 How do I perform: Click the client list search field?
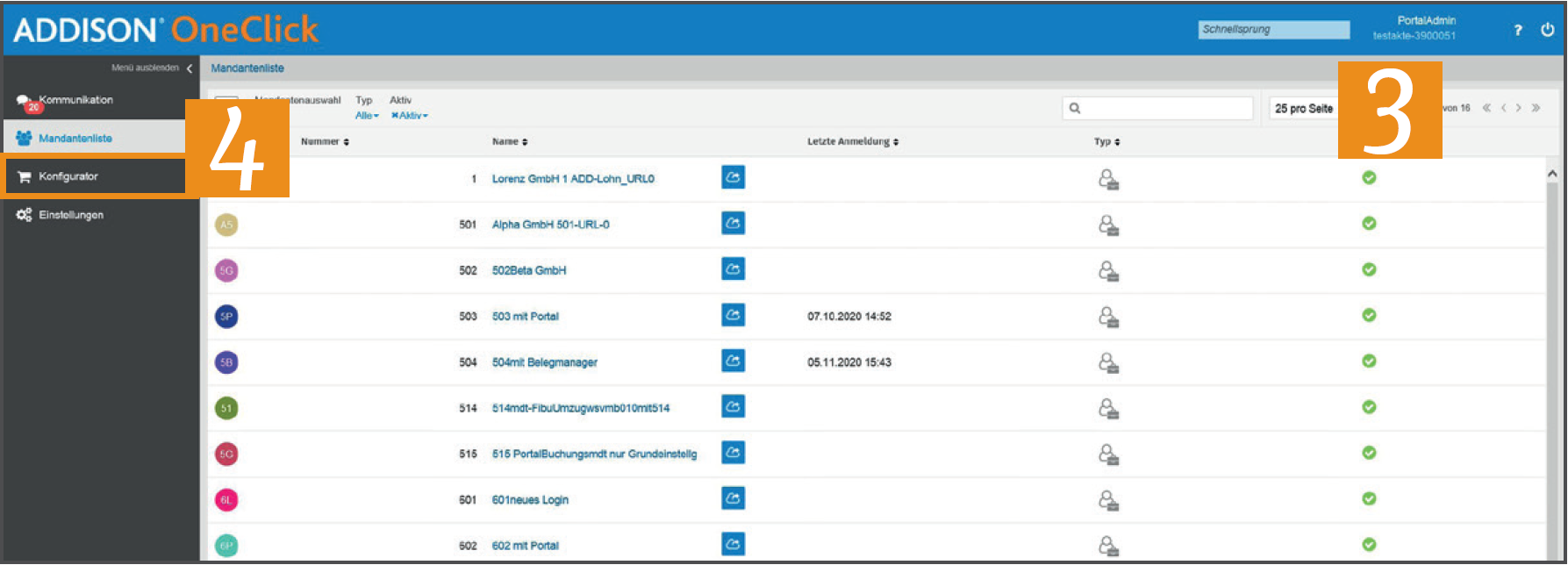pyautogui.click(x=1157, y=108)
